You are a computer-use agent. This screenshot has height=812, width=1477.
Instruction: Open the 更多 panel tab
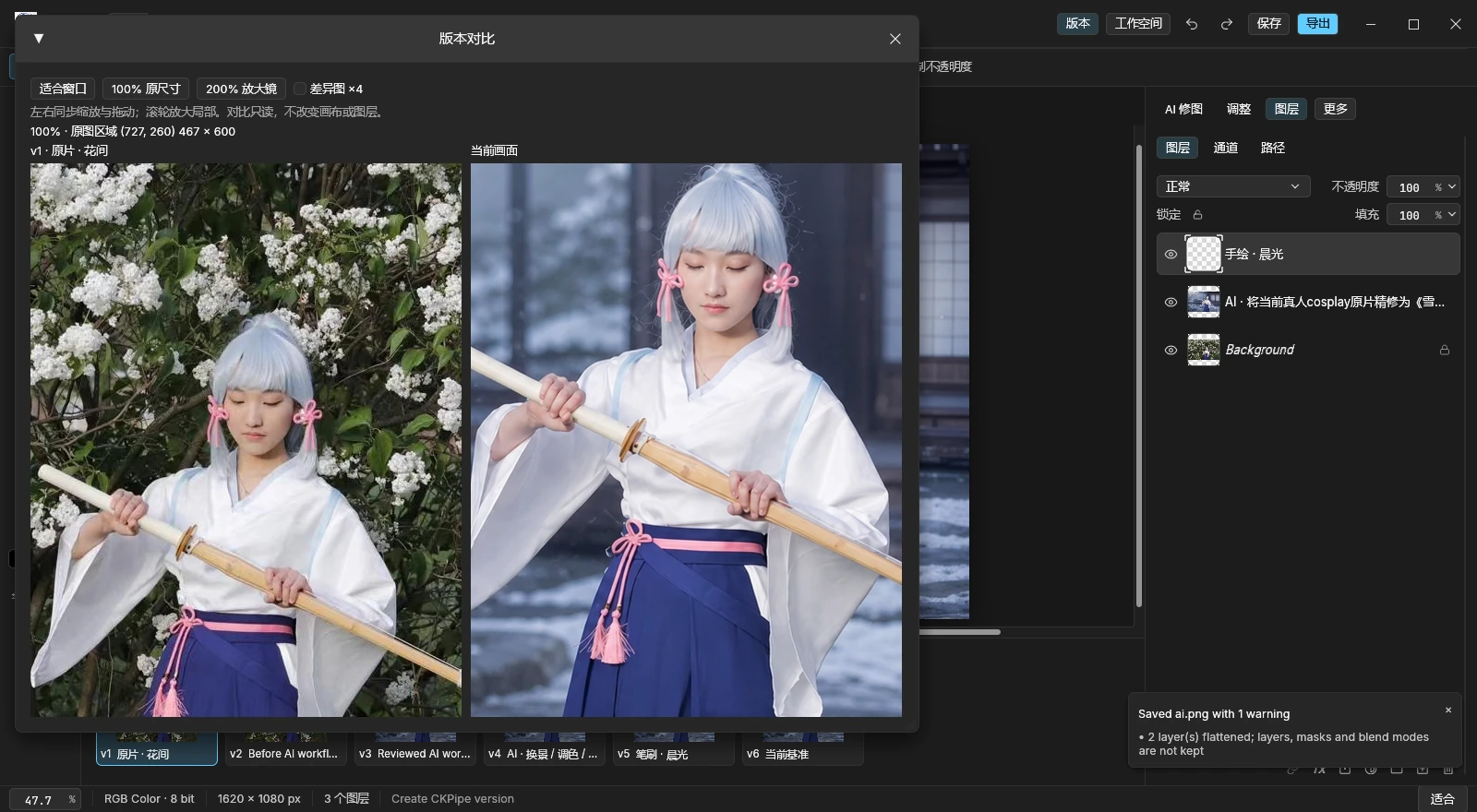[x=1335, y=109]
